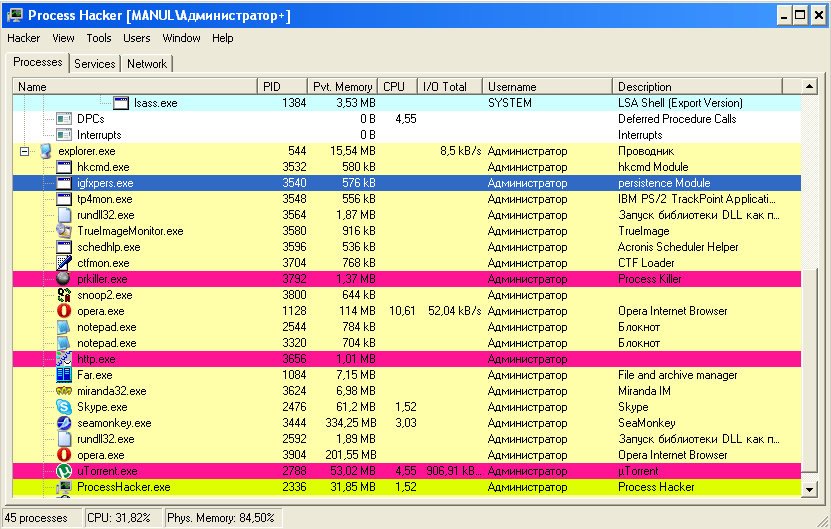Click the ProcessHacker.exe icon

pyautogui.click(x=64, y=487)
